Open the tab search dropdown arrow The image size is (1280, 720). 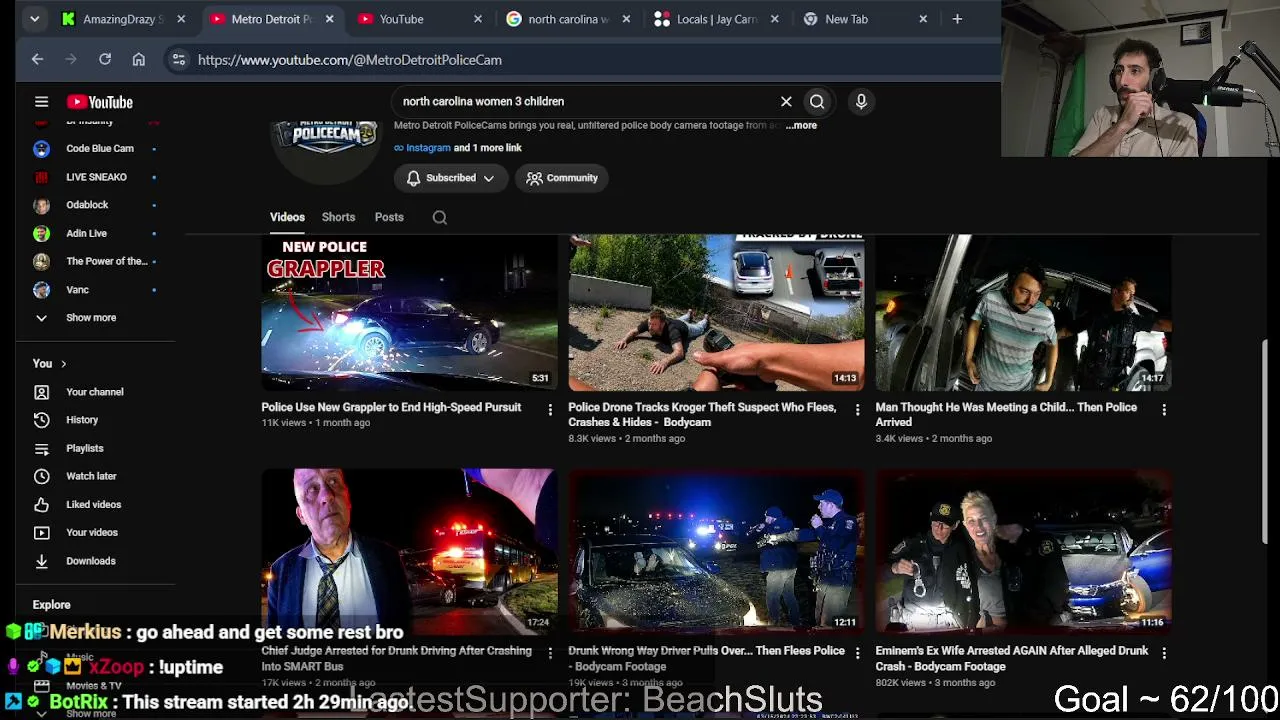point(34,19)
